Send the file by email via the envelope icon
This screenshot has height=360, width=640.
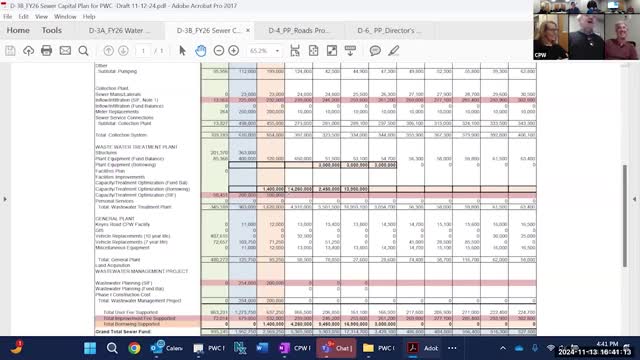tap(65, 51)
